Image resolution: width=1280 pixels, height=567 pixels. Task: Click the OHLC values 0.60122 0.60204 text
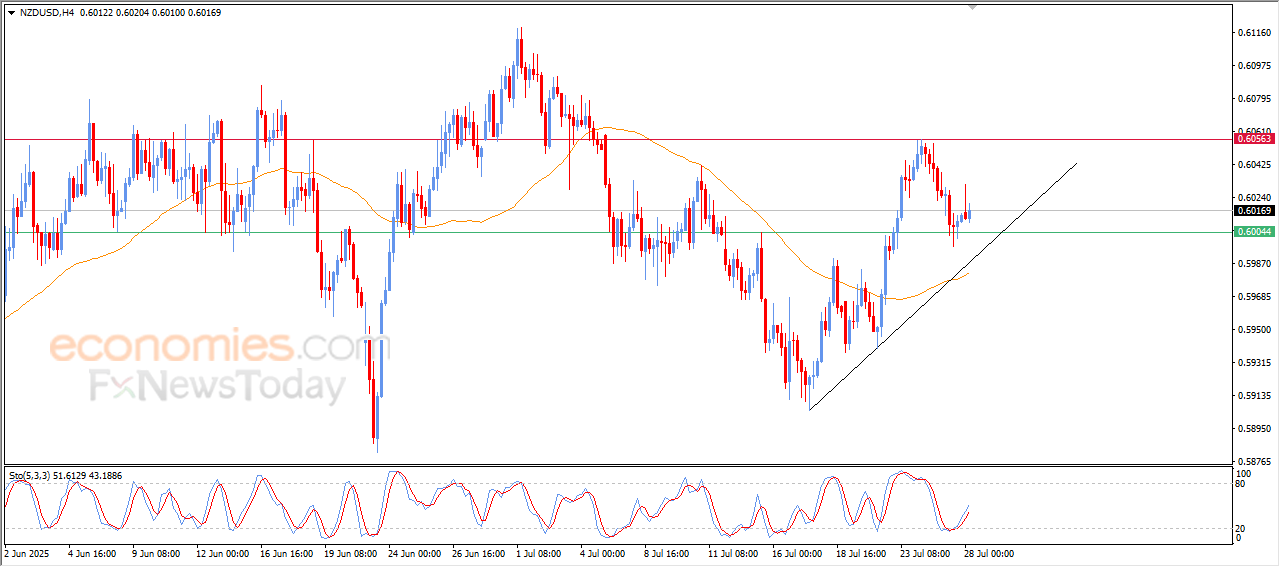click(115, 13)
